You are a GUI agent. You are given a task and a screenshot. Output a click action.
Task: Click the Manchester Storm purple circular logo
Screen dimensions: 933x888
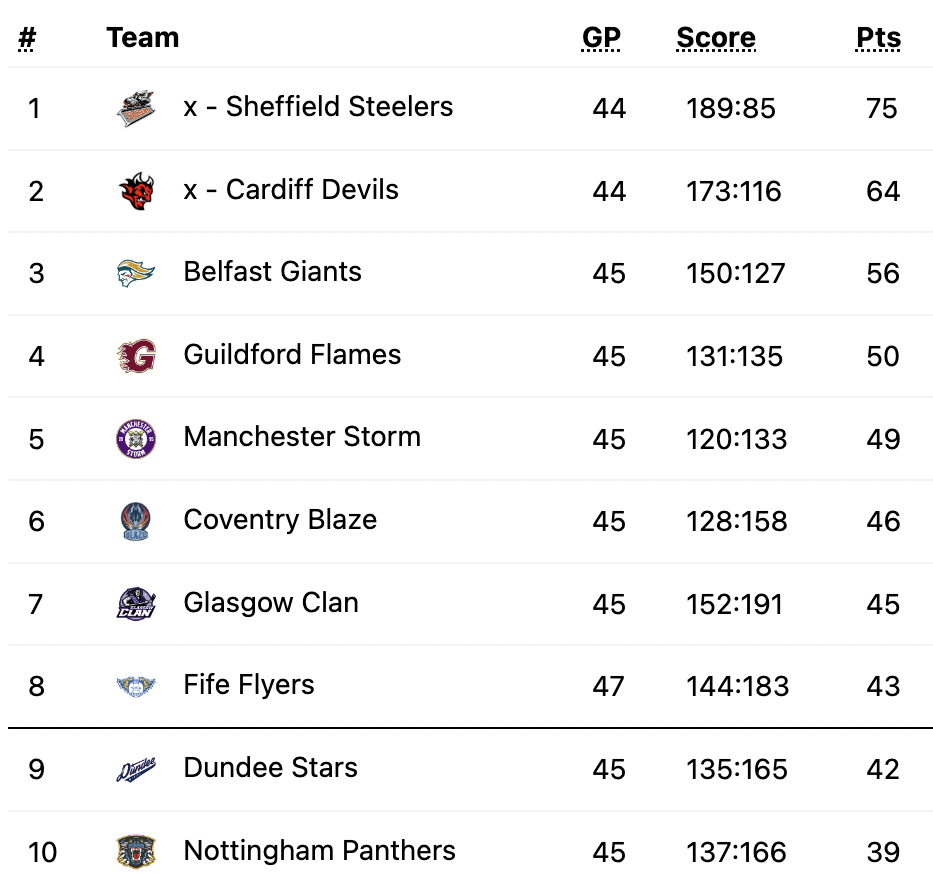pyautogui.click(x=136, y=439)
